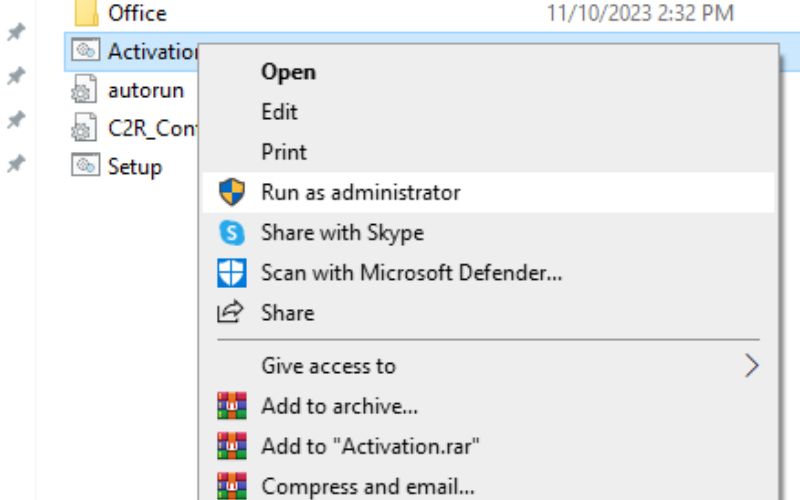Select the Activation file name
This screenshot has height=500, width=800.
(x=153, y=52)
